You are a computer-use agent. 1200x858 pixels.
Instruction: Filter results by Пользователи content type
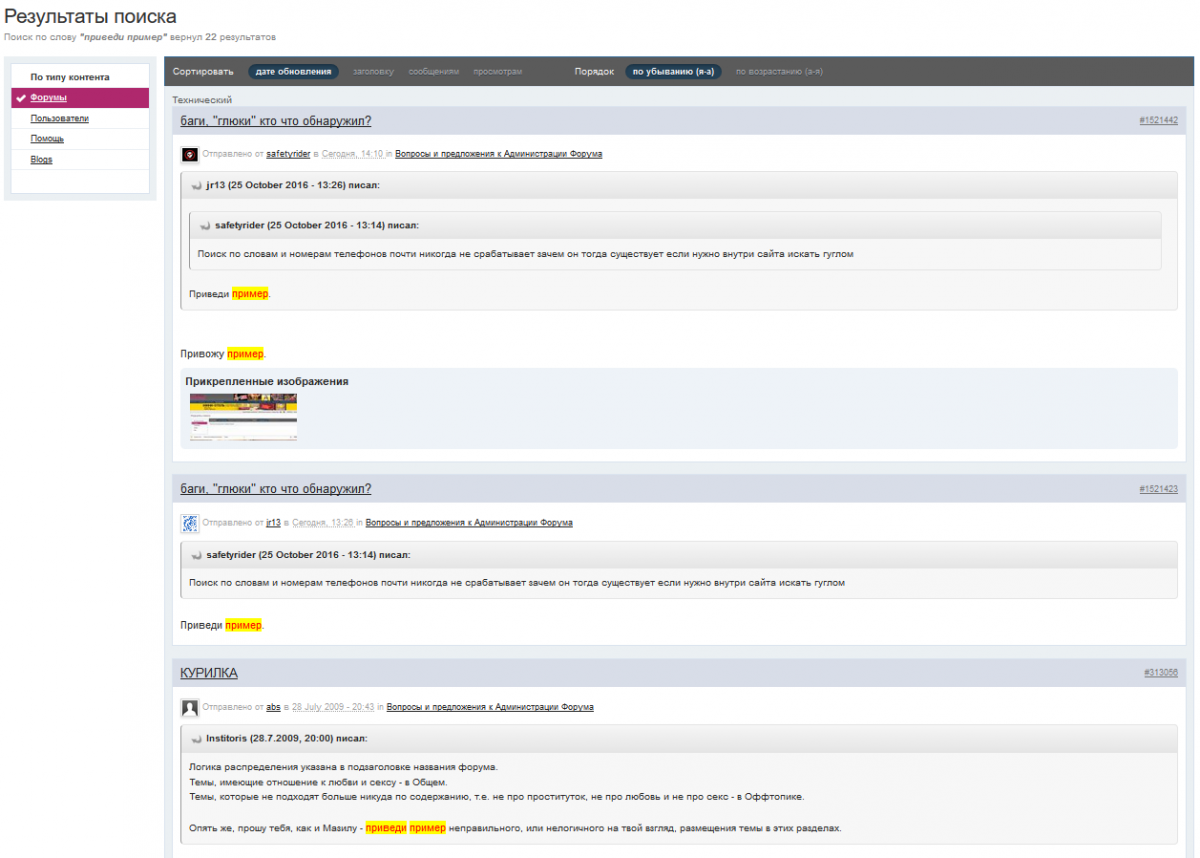(x=59, y=118)
